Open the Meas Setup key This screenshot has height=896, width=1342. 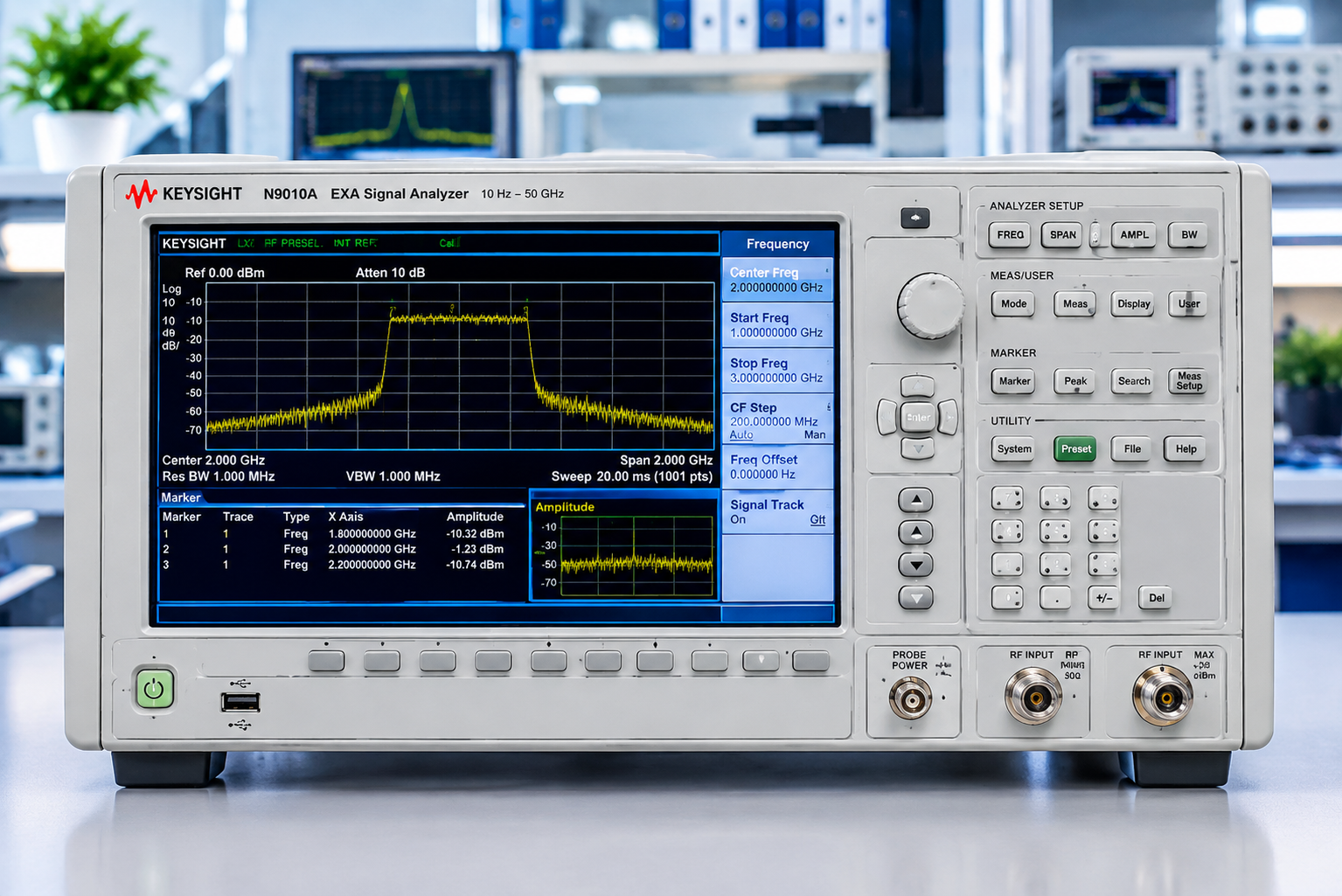tap(1188, 381)
